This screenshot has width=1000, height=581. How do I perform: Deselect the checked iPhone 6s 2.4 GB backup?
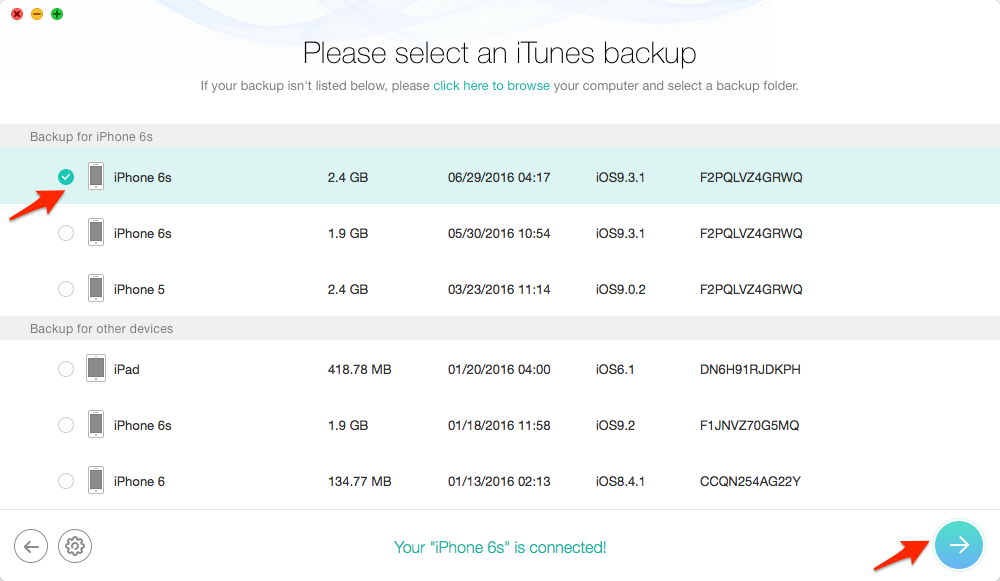point(66,177)
